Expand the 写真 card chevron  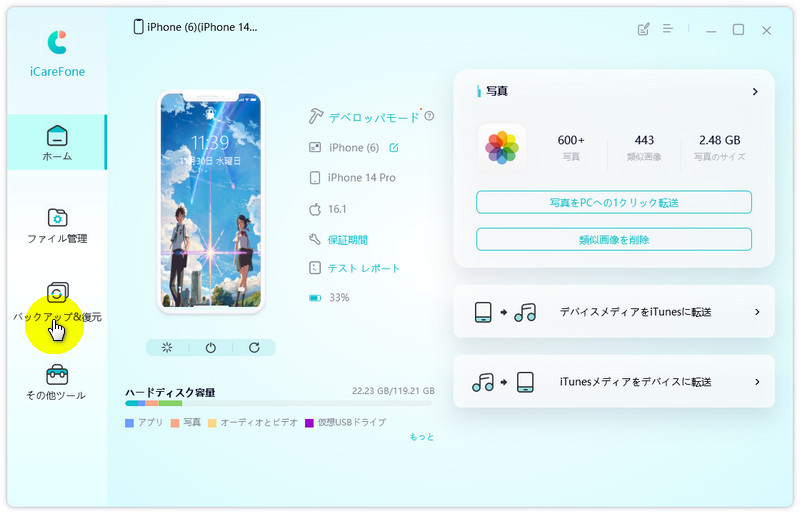[x=755, y=92]
